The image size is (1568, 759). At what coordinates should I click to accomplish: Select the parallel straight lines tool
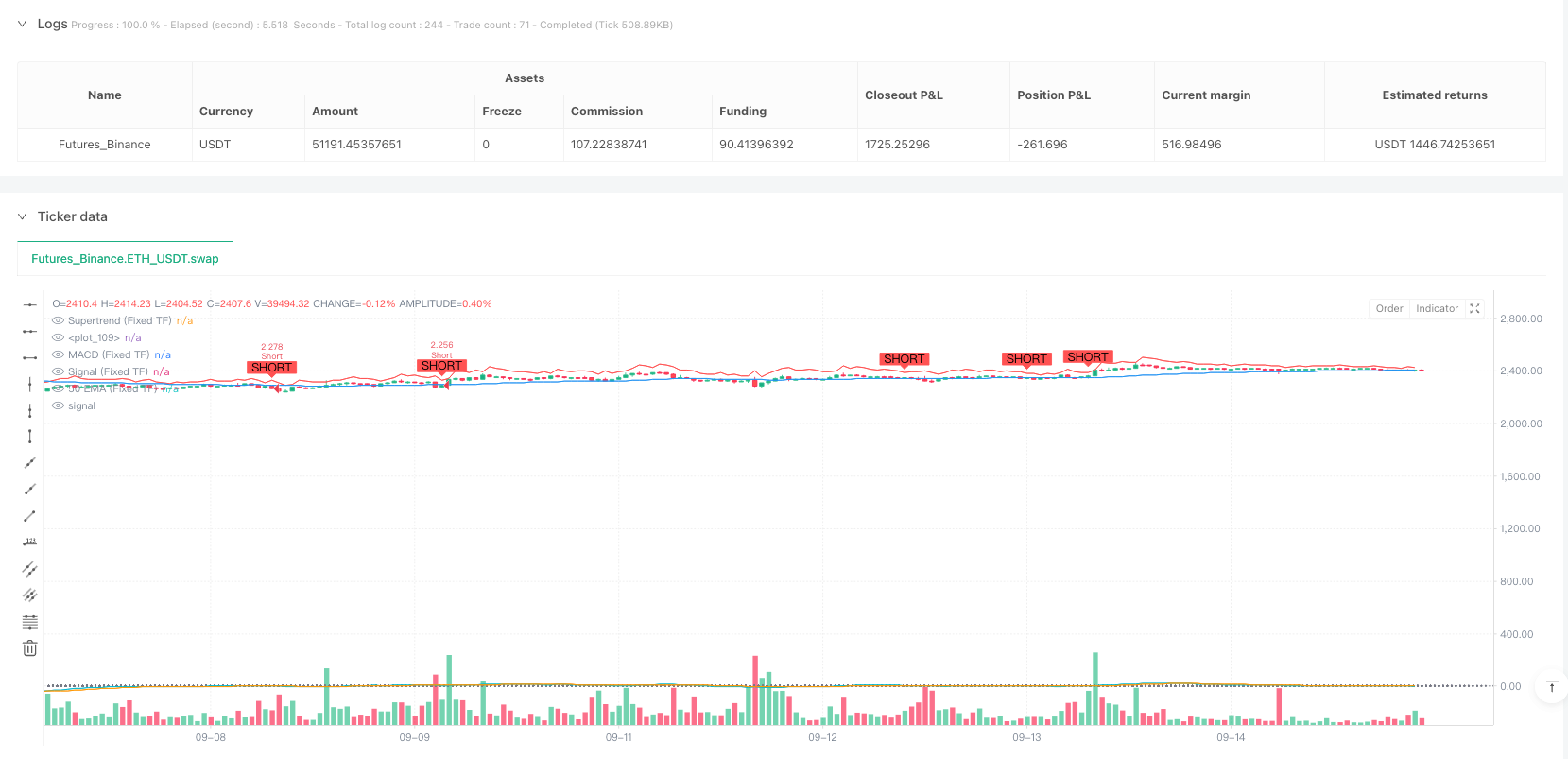click(30, 595)
